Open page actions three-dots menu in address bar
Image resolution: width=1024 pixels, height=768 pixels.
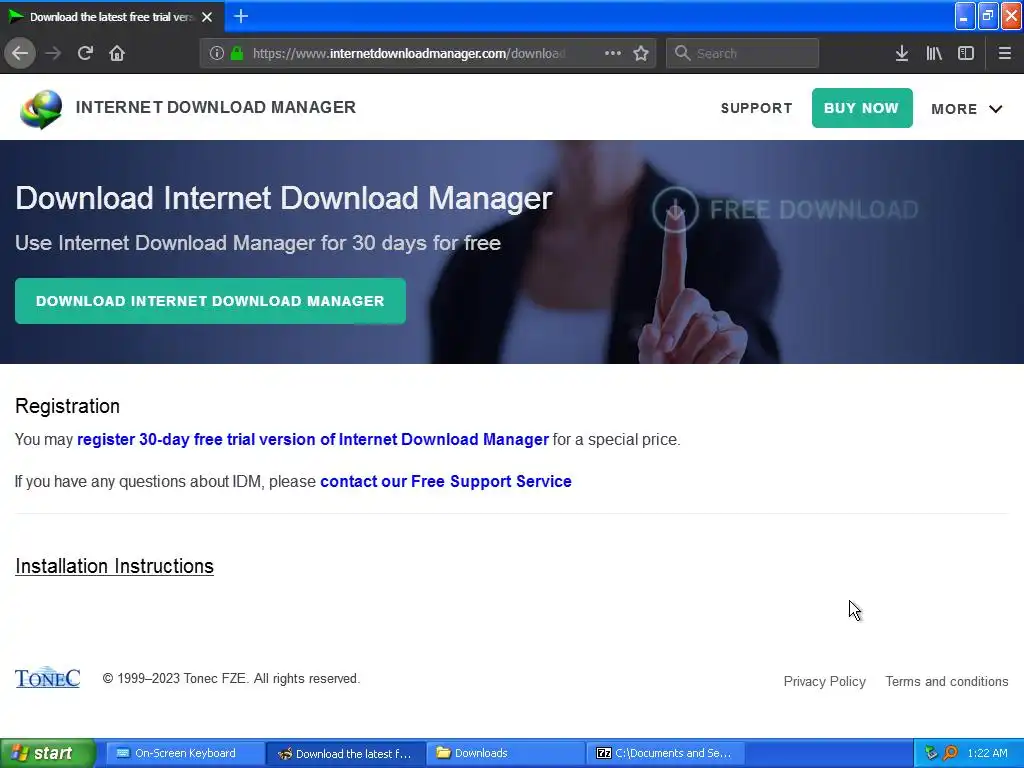tap(613, 53)
